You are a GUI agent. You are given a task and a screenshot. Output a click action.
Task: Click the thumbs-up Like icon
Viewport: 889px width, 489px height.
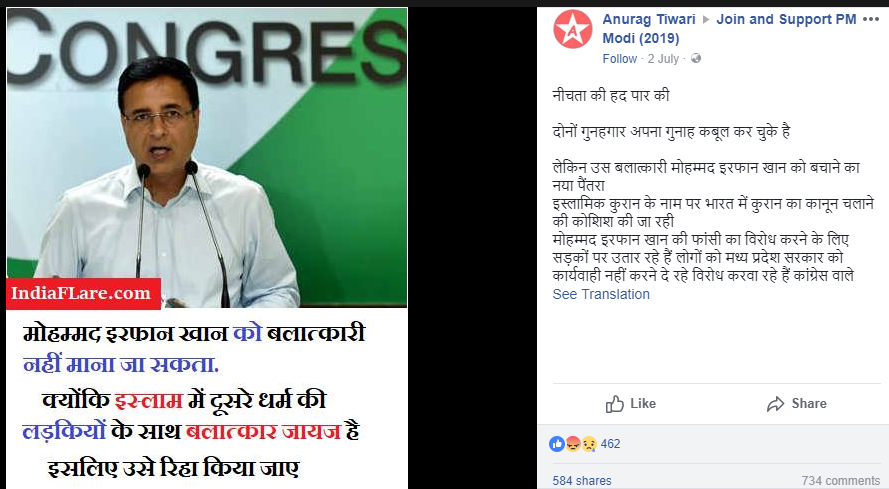click(615, 404)
